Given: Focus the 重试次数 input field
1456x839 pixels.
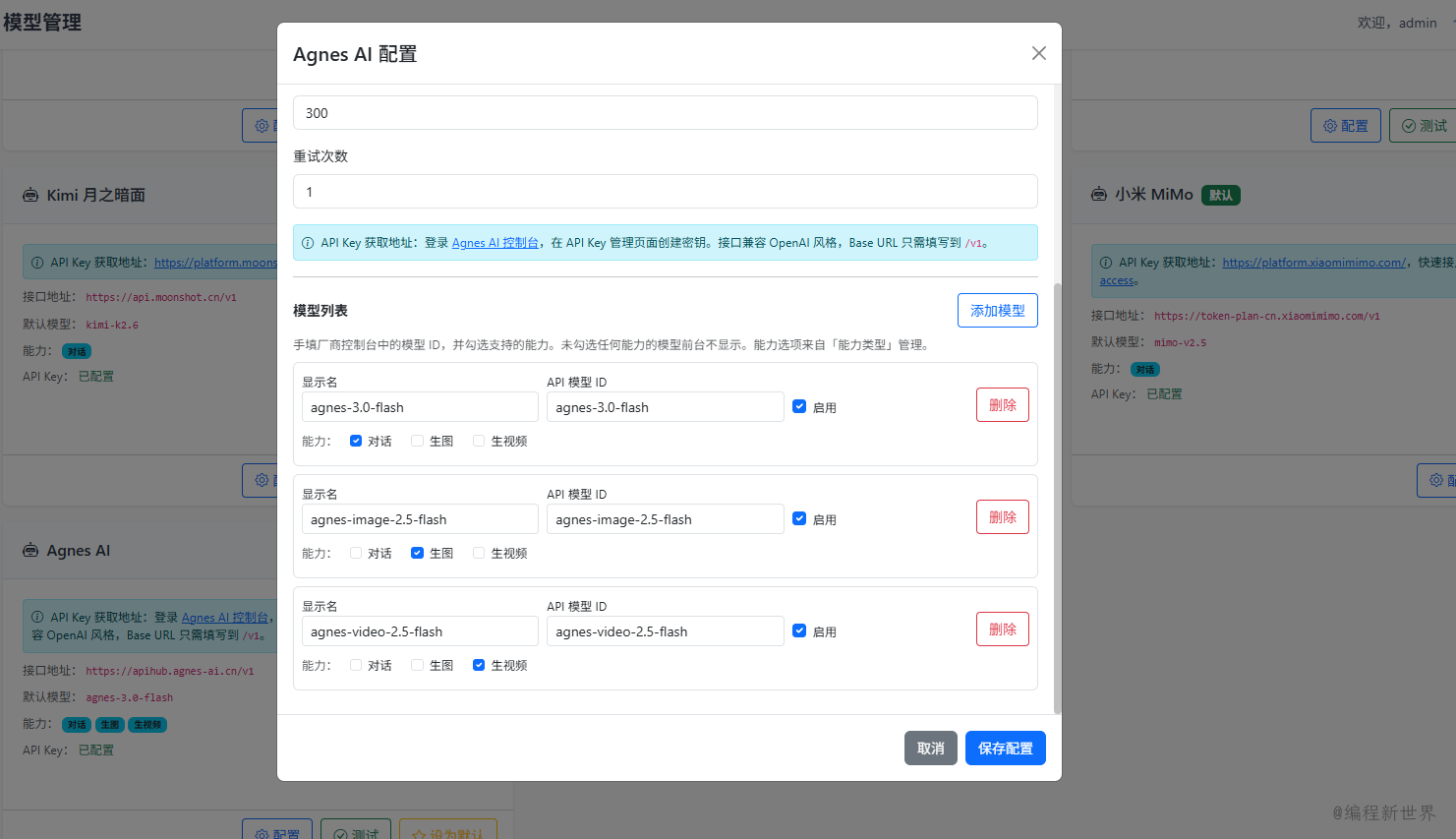Looking at the screenshot, I should 666,192.
